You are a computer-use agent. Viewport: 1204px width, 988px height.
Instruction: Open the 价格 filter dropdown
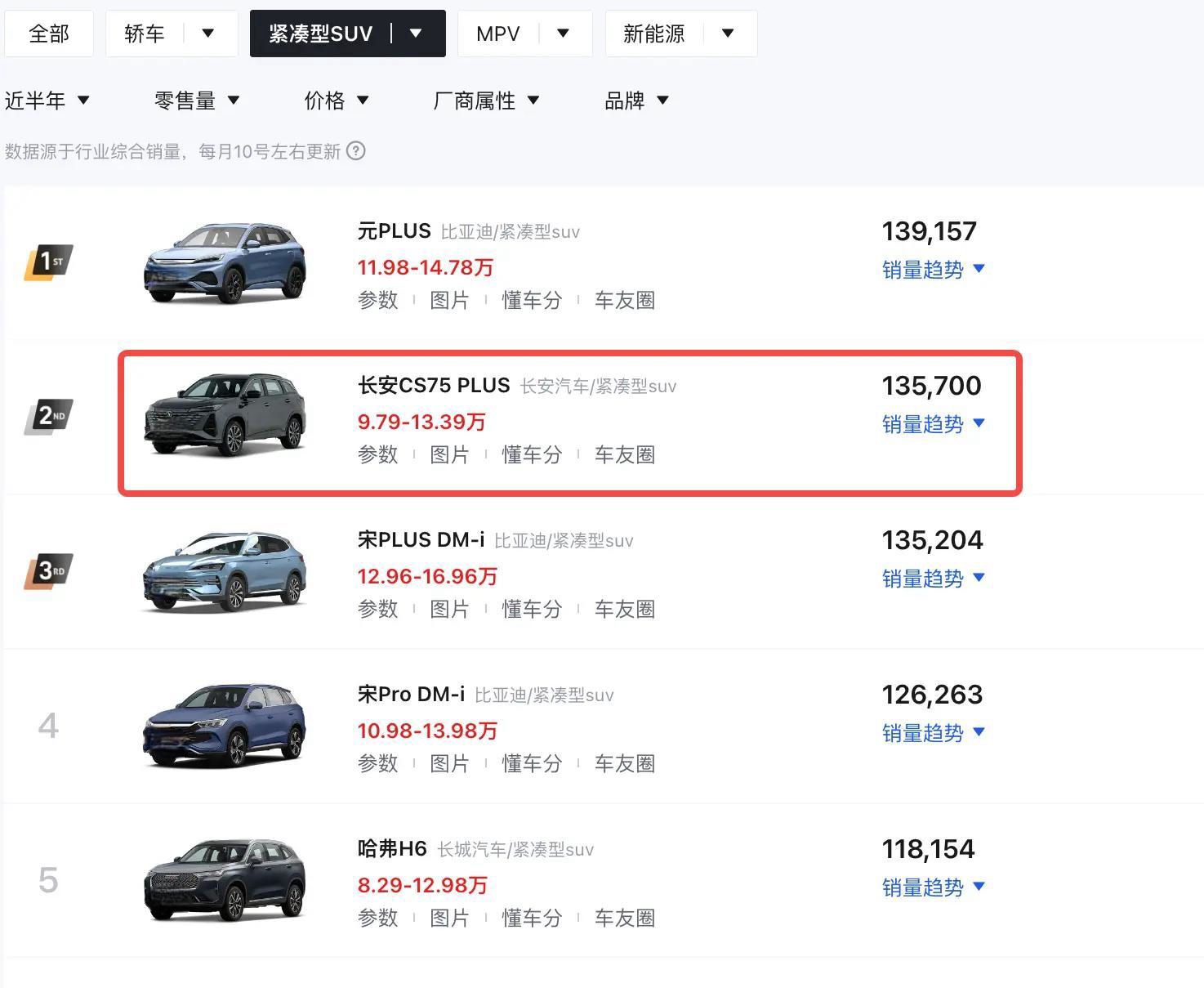coord(337,101)
